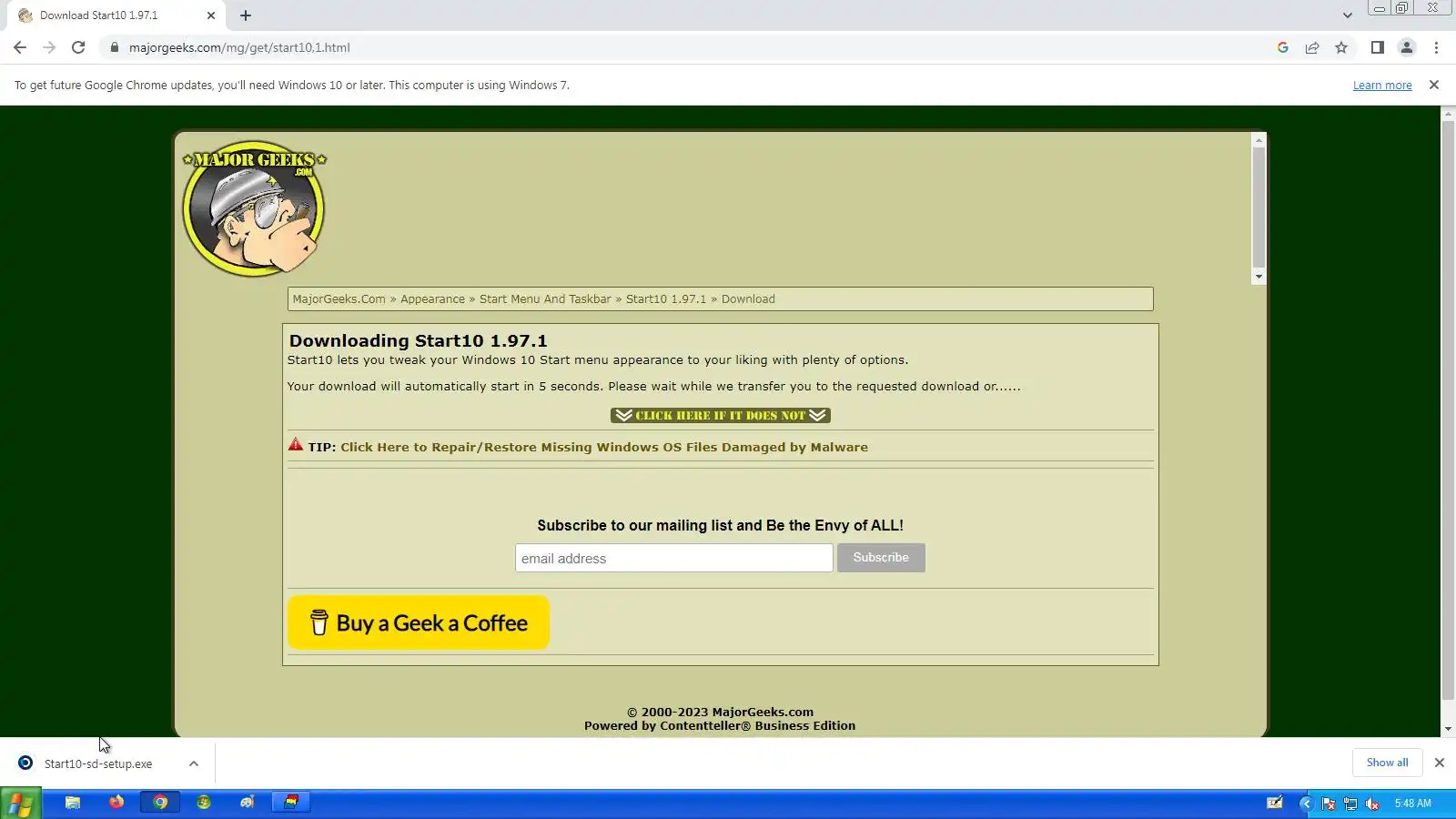Show hidden system tray icons
Image resolution: width=1456 pixels, height=819 pixels.
pos(1306,804)
